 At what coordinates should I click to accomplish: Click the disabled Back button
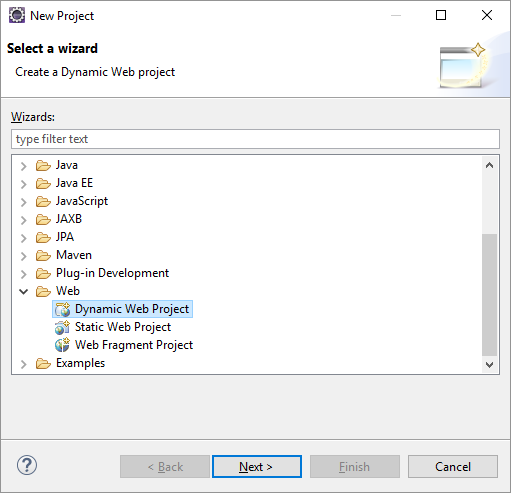click(x=165, y=466)
